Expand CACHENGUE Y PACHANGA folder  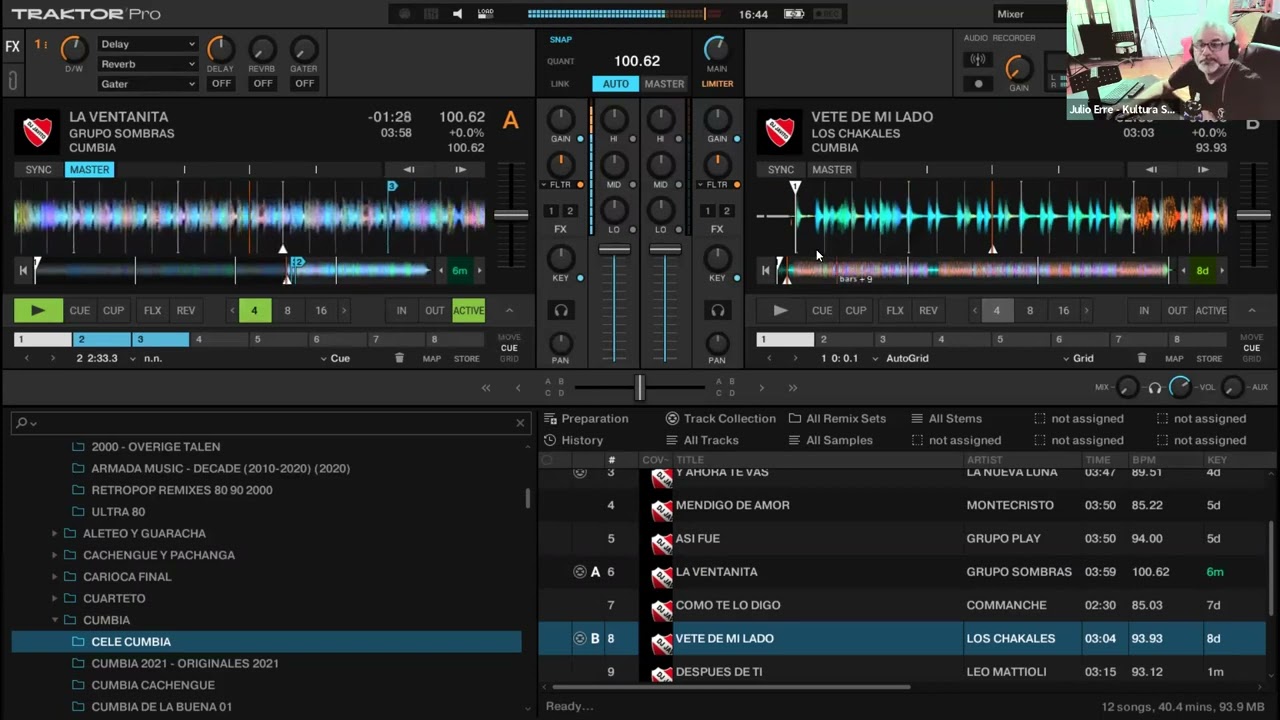(54, 555)
